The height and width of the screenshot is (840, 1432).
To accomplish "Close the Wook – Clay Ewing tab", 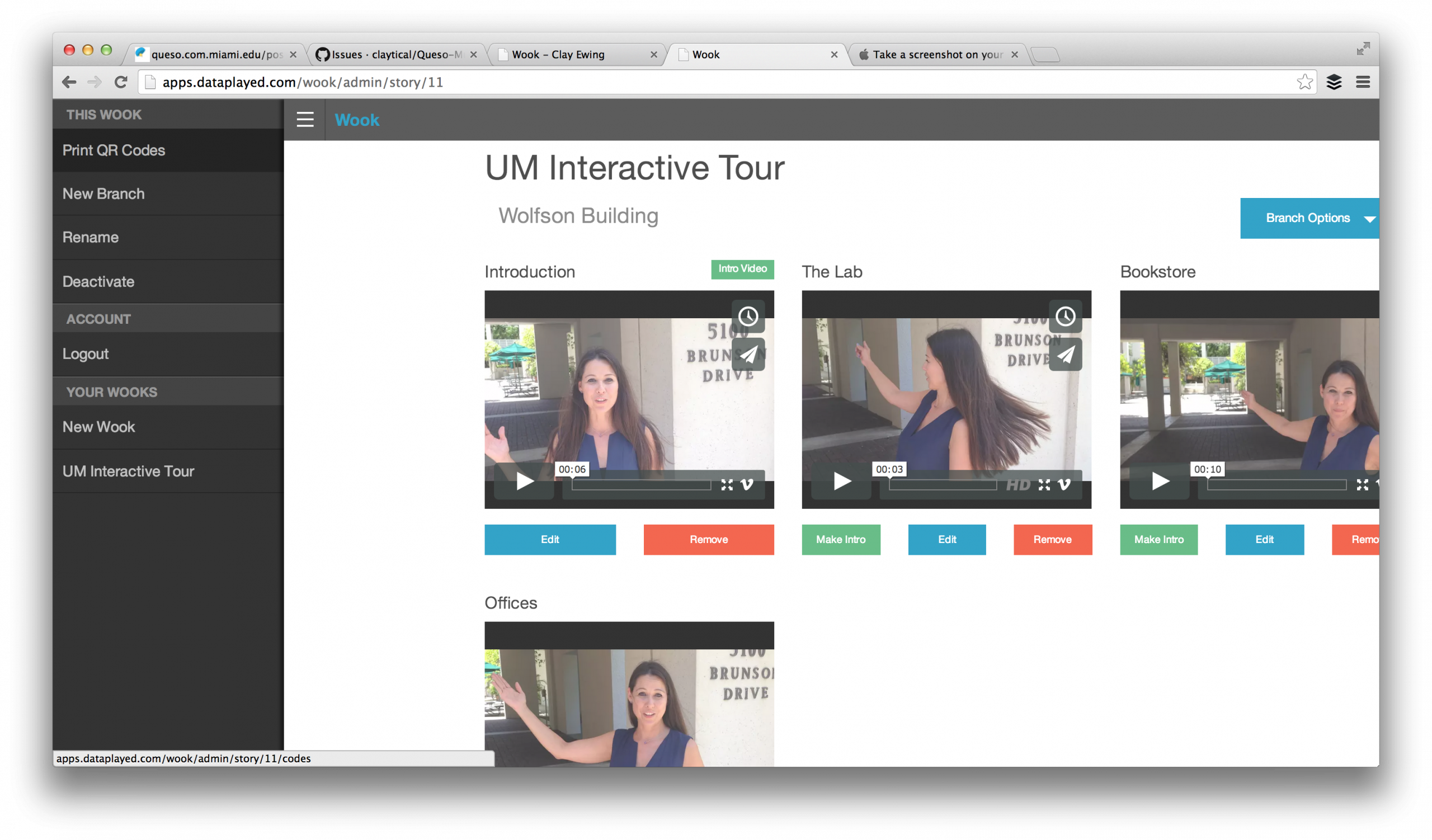I will (x=653, y=54).
